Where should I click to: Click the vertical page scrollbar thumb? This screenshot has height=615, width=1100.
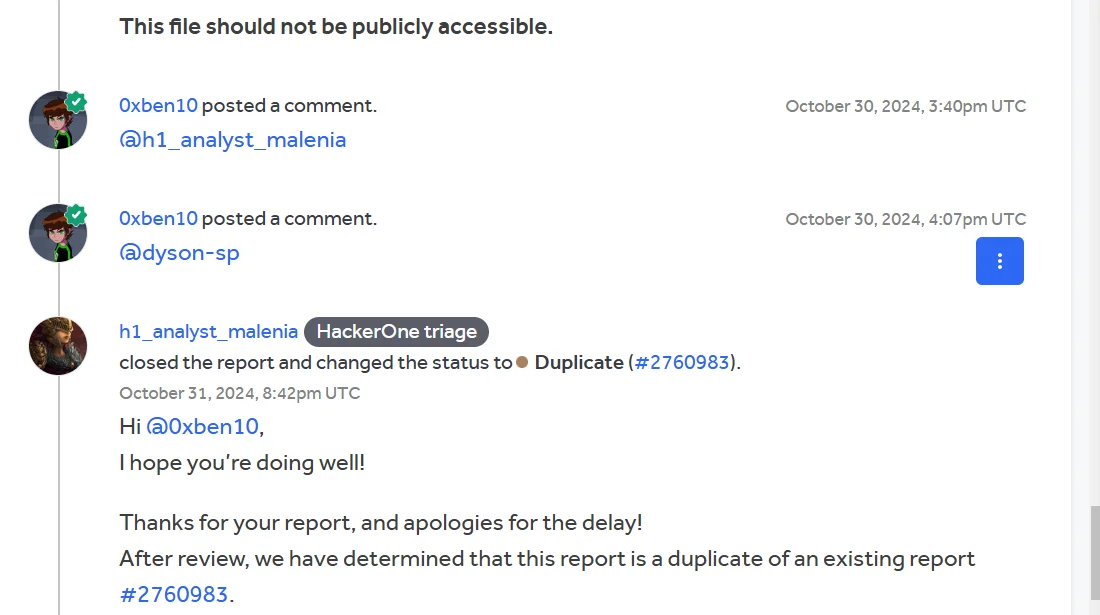1095,553
